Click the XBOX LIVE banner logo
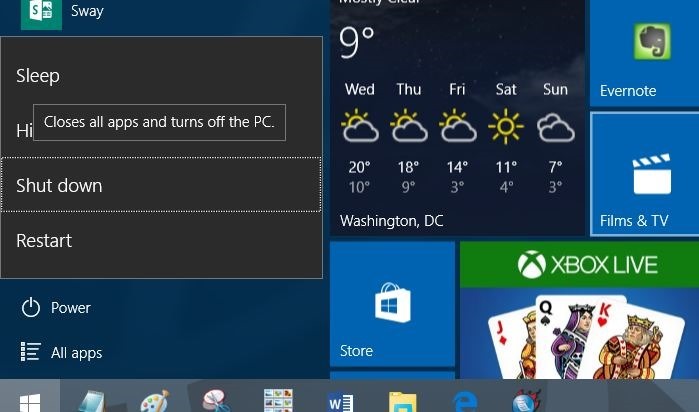 click(588, 265)
